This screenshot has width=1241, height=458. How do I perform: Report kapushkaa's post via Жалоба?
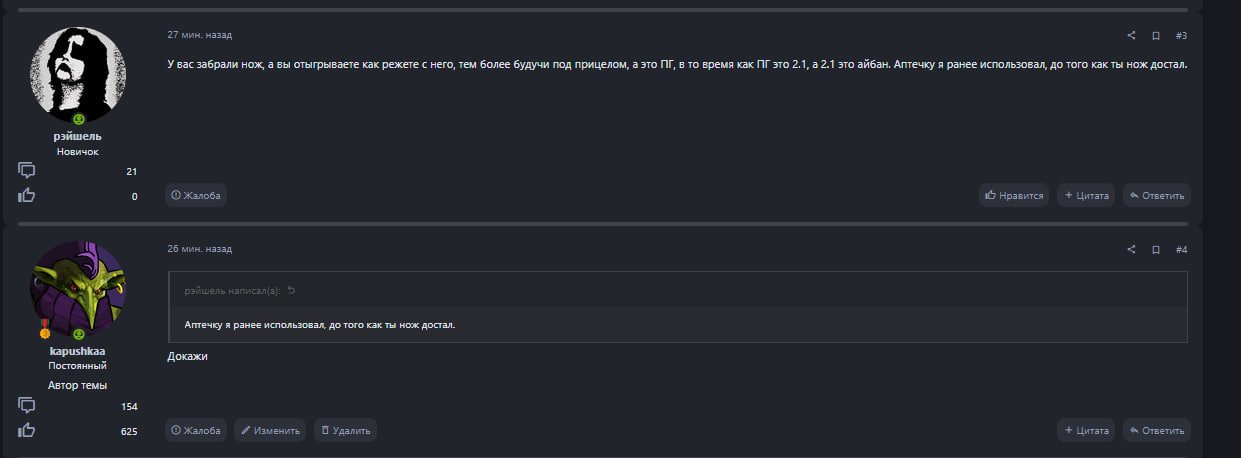pos(196,431)
